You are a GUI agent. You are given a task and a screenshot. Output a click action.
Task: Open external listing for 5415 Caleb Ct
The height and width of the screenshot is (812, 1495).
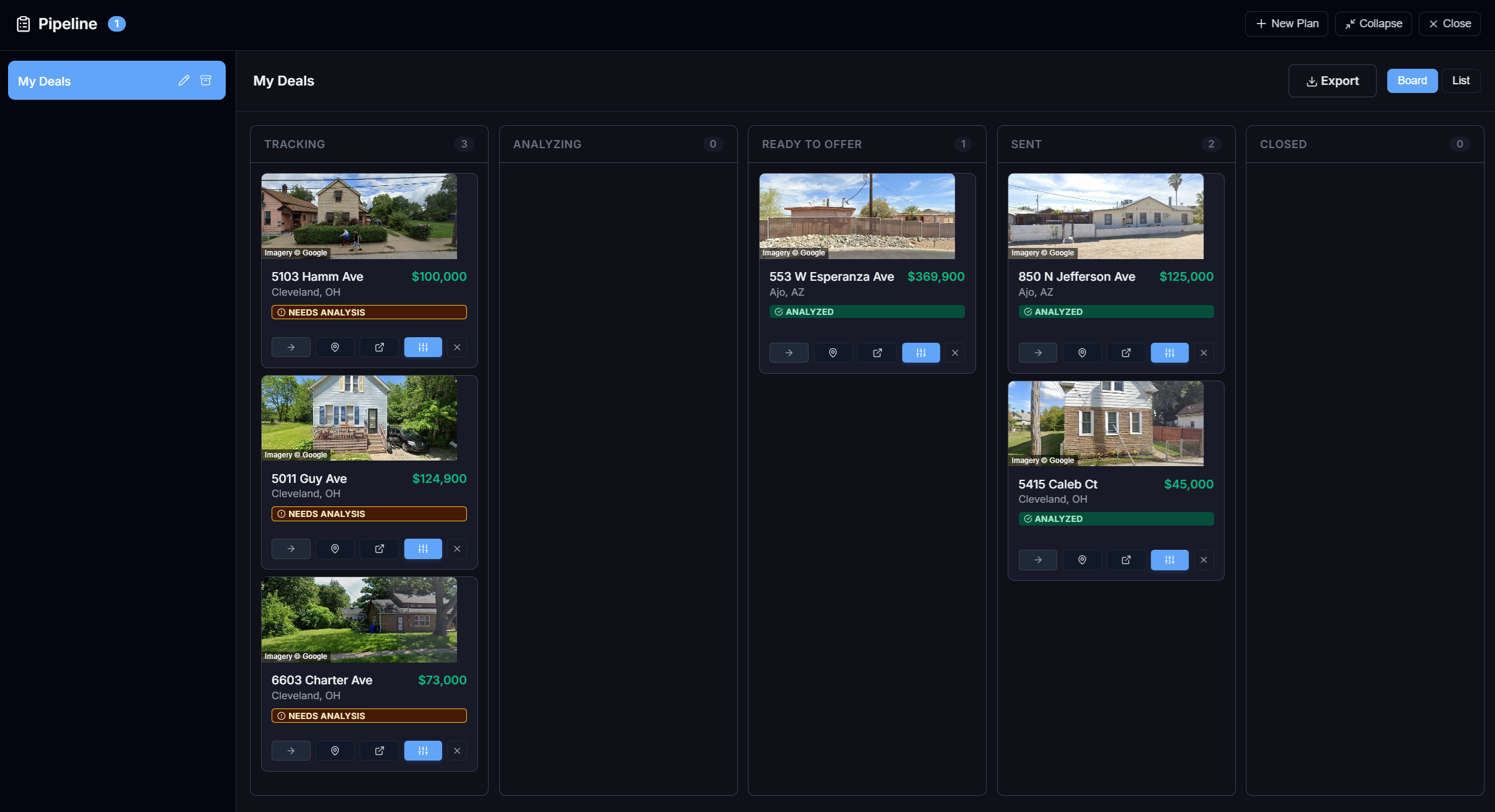pyautogui.click(x=1126, y=560)
